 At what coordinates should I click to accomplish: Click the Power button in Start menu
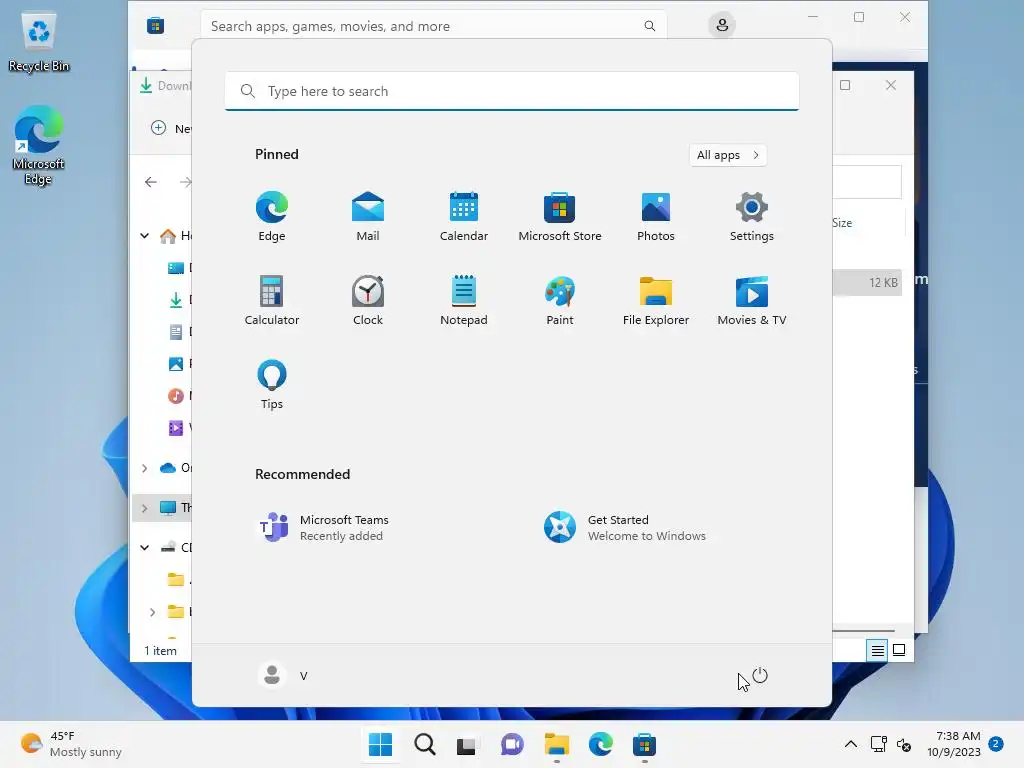coord(760,676)
